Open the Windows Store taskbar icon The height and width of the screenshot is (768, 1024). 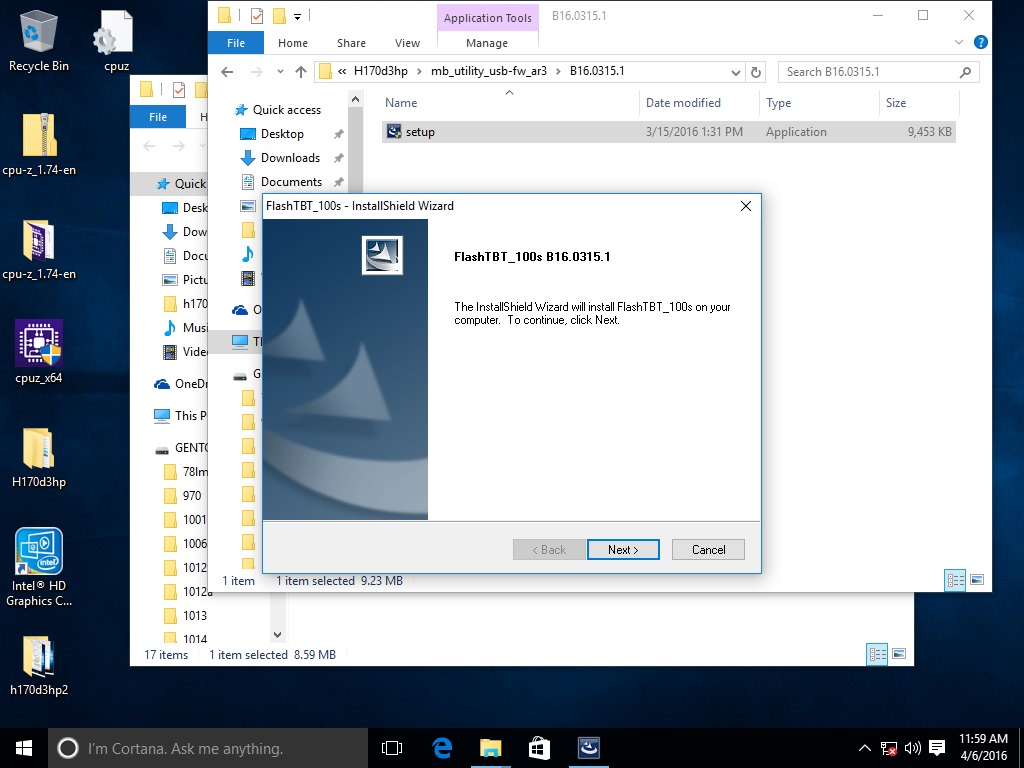point(539,748)
